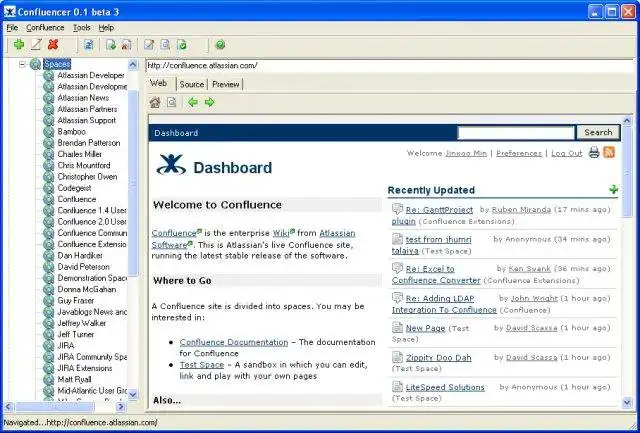This screenshot has height=433, width=640.
Task: Click the orange RSS feed icon
Action: coord(609,153)
